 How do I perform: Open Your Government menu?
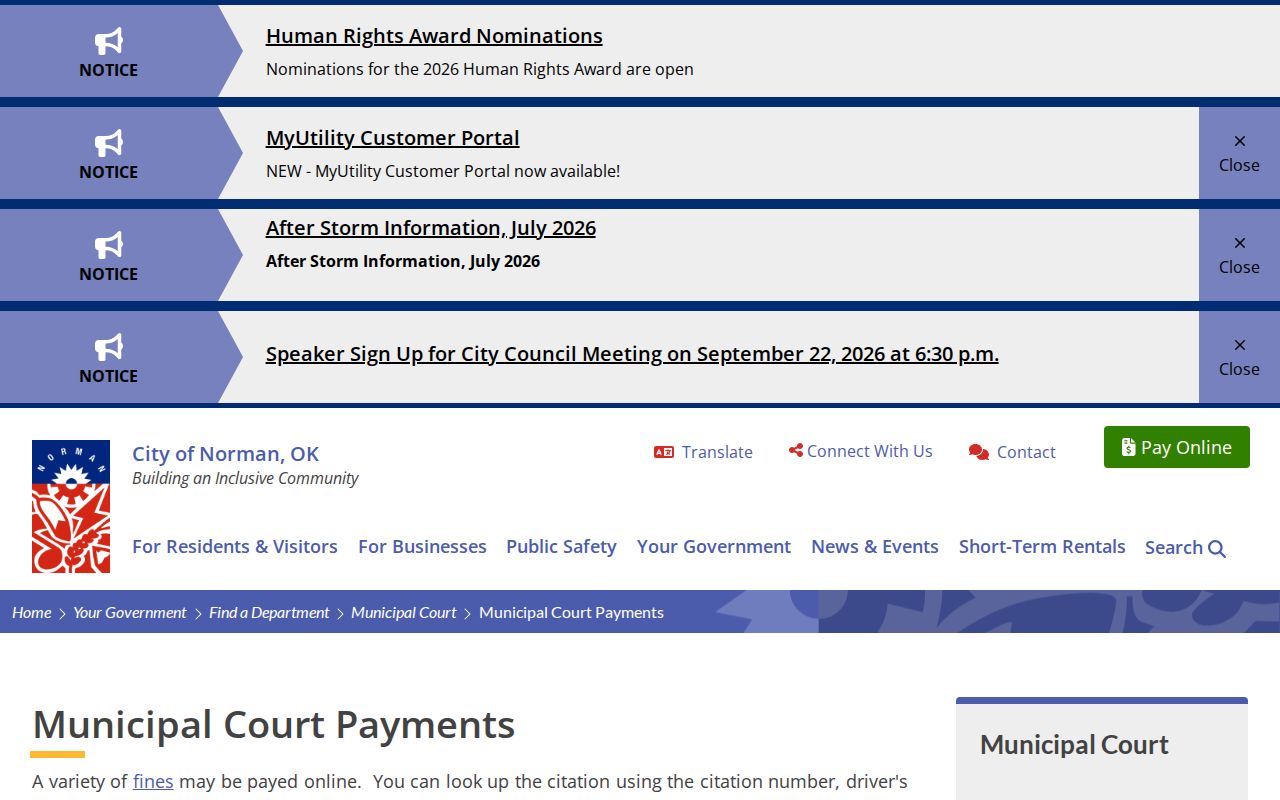pyautogui.click(x=714, y=547)
